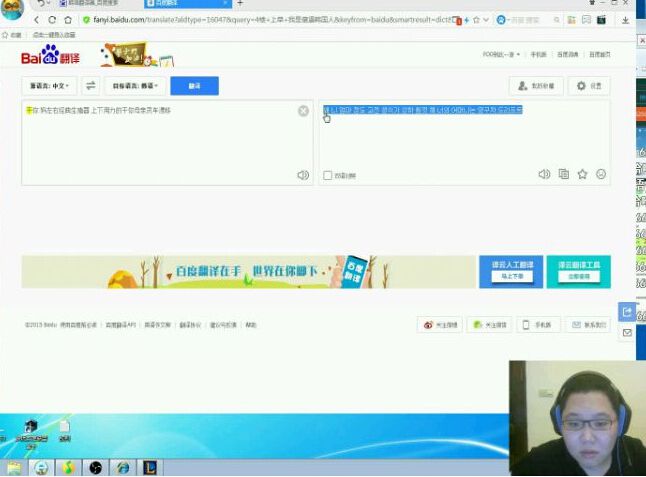The height and width of the screenshot is (477, 646).
Task: Click the desktop document file icon
Action: tap(65, 431)
